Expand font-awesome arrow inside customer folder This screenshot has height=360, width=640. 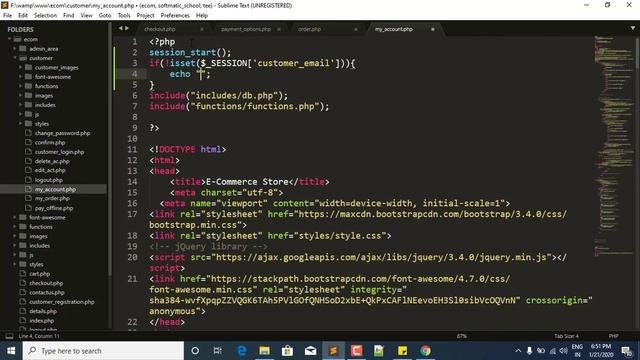tap(20, 77)
